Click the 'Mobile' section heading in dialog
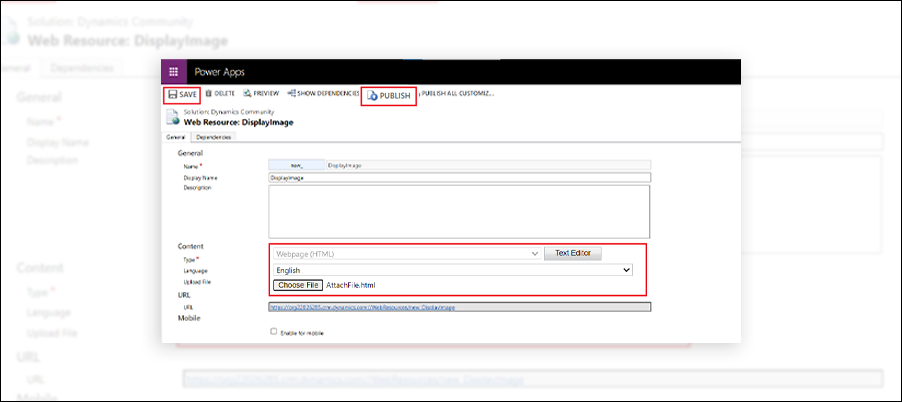Image resolution: width=902 pixels, height=402 pixels. point(189,317)
